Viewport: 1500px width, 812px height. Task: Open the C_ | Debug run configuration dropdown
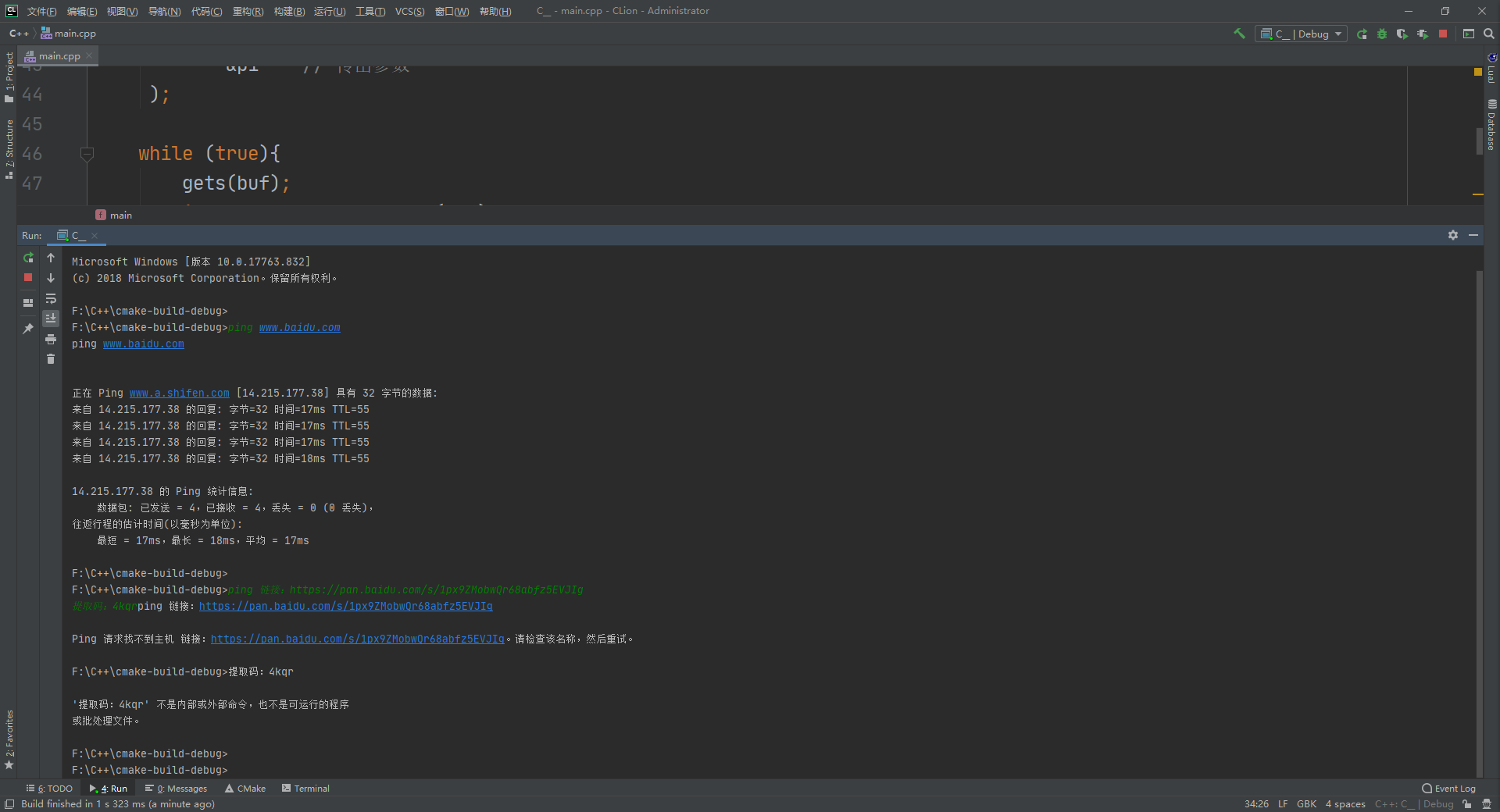1301,34
